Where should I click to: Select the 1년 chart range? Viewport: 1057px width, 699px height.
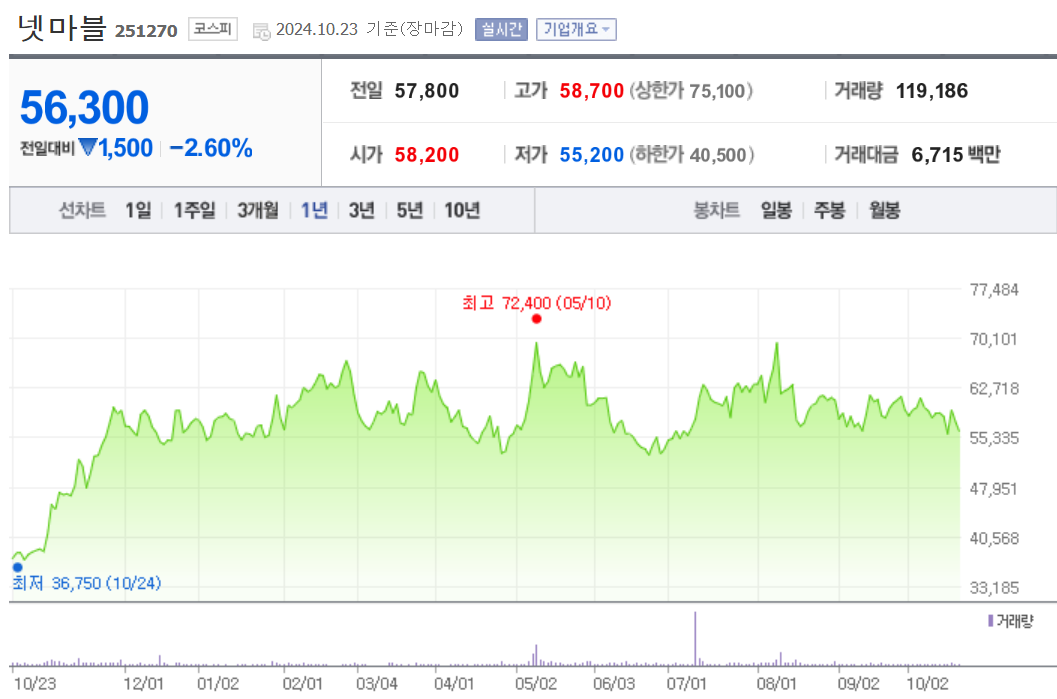pos(314,210)
